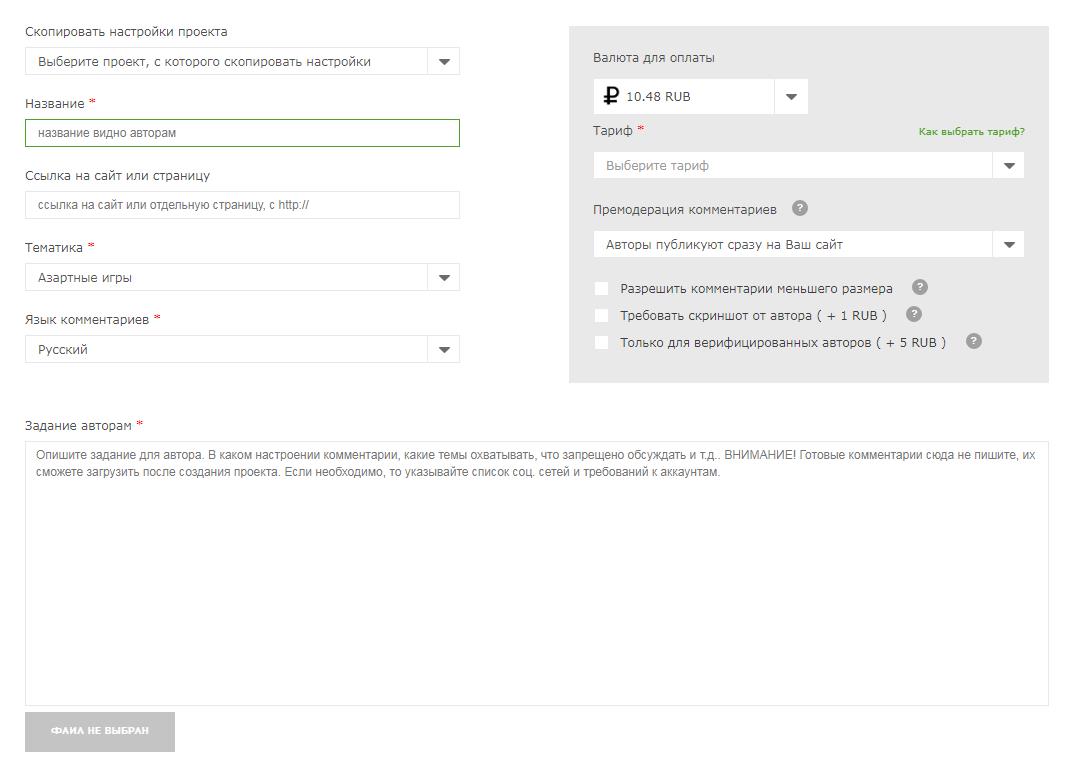Click help icon next to Премодерация комментариев
1067x769 pixels.
tap(800, 208)
